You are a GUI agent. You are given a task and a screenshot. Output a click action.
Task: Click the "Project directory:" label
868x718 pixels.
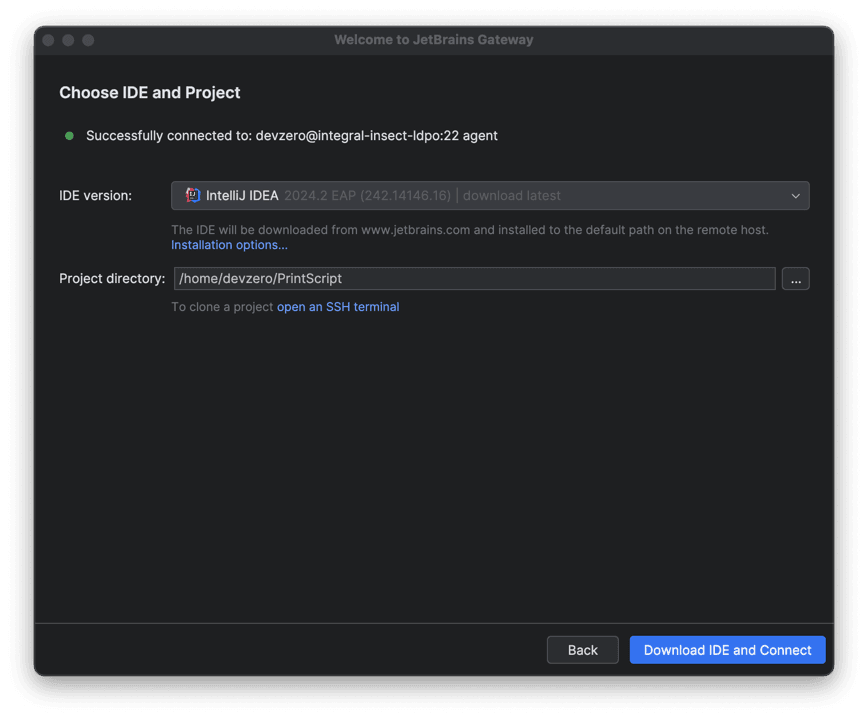pyautogui.click(x=112, y=278)
